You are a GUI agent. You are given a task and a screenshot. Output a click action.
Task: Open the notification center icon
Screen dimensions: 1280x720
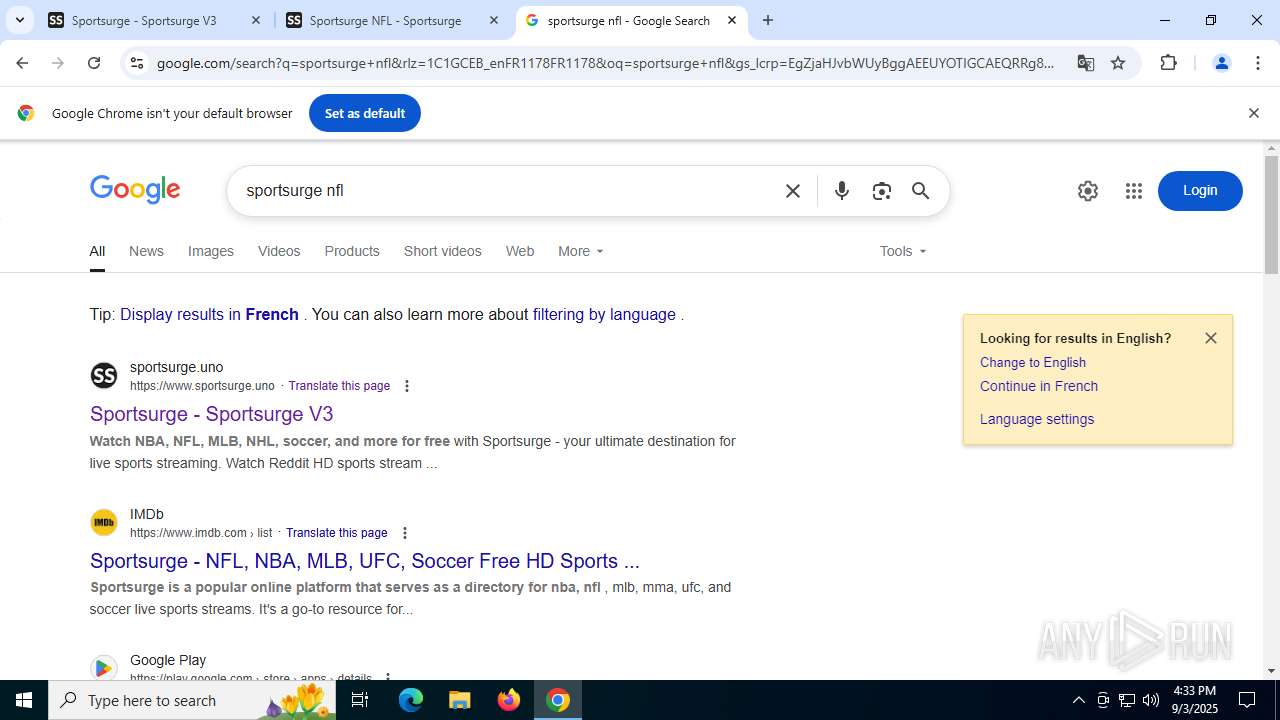(1247, 700)
